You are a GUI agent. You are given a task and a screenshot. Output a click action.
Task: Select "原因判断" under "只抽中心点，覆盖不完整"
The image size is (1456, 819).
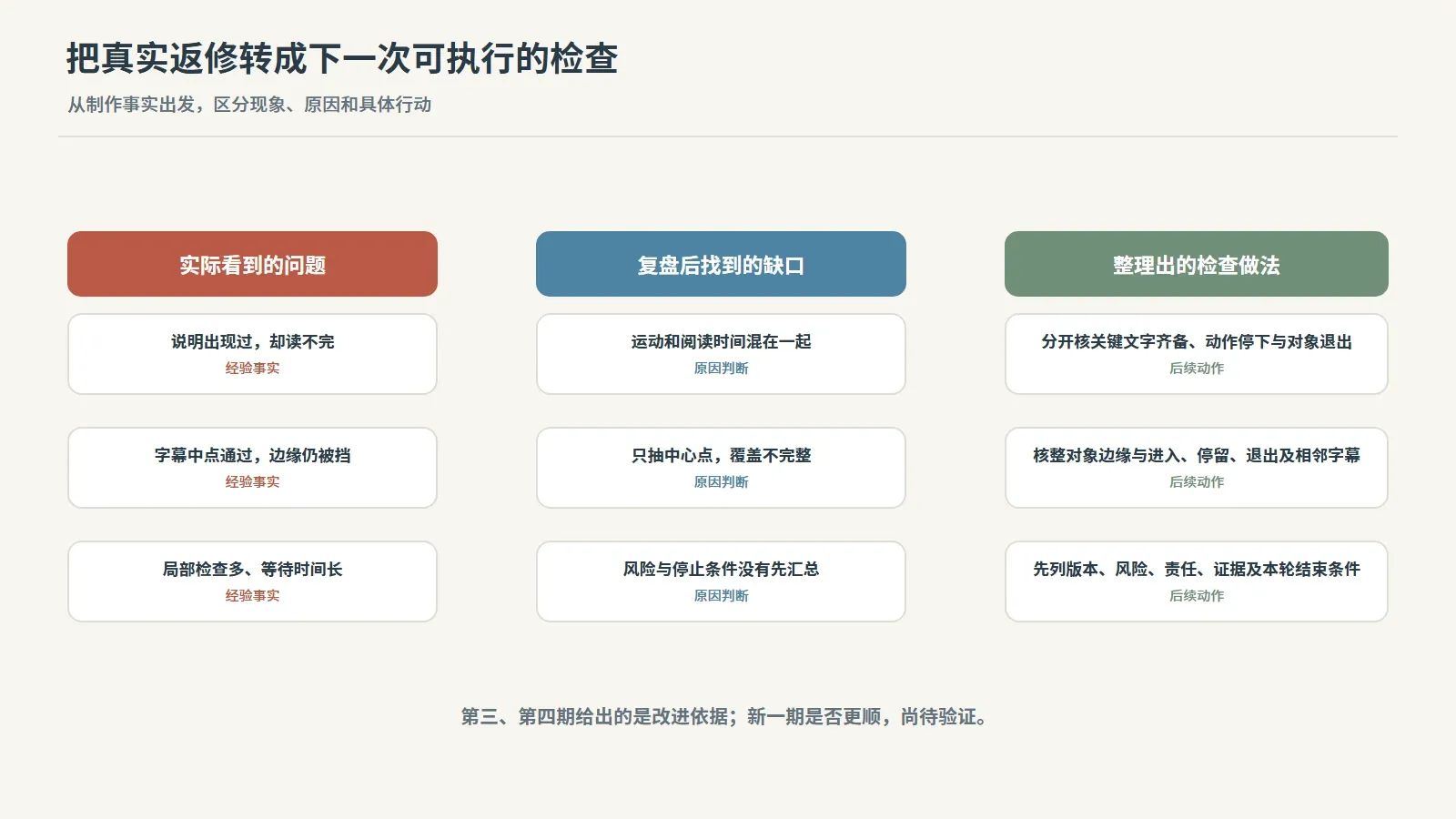pos(721,482)
